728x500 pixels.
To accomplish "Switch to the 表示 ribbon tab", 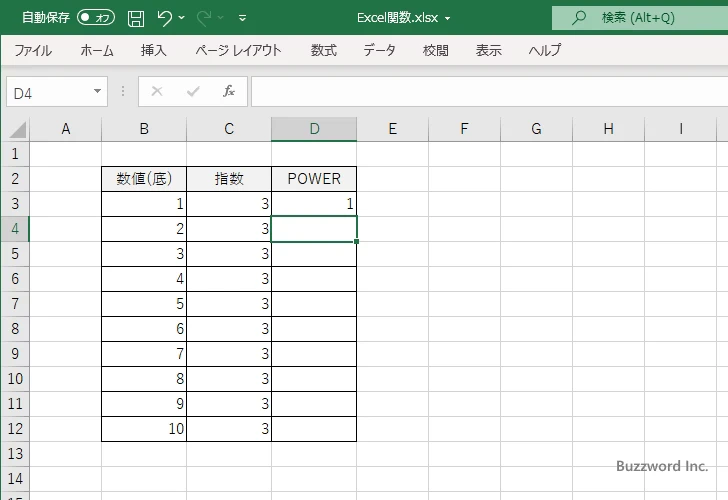I will point(488,50).
